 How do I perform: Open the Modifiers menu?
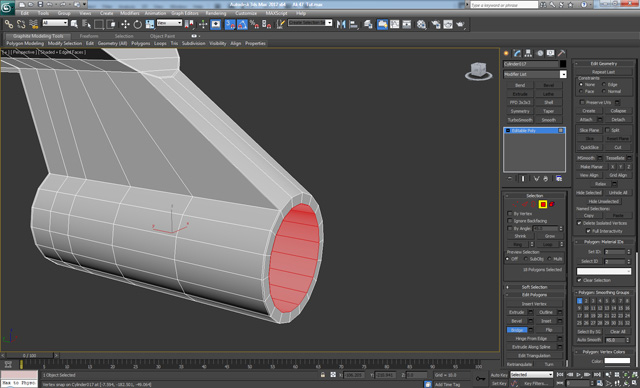click(129, 13)
